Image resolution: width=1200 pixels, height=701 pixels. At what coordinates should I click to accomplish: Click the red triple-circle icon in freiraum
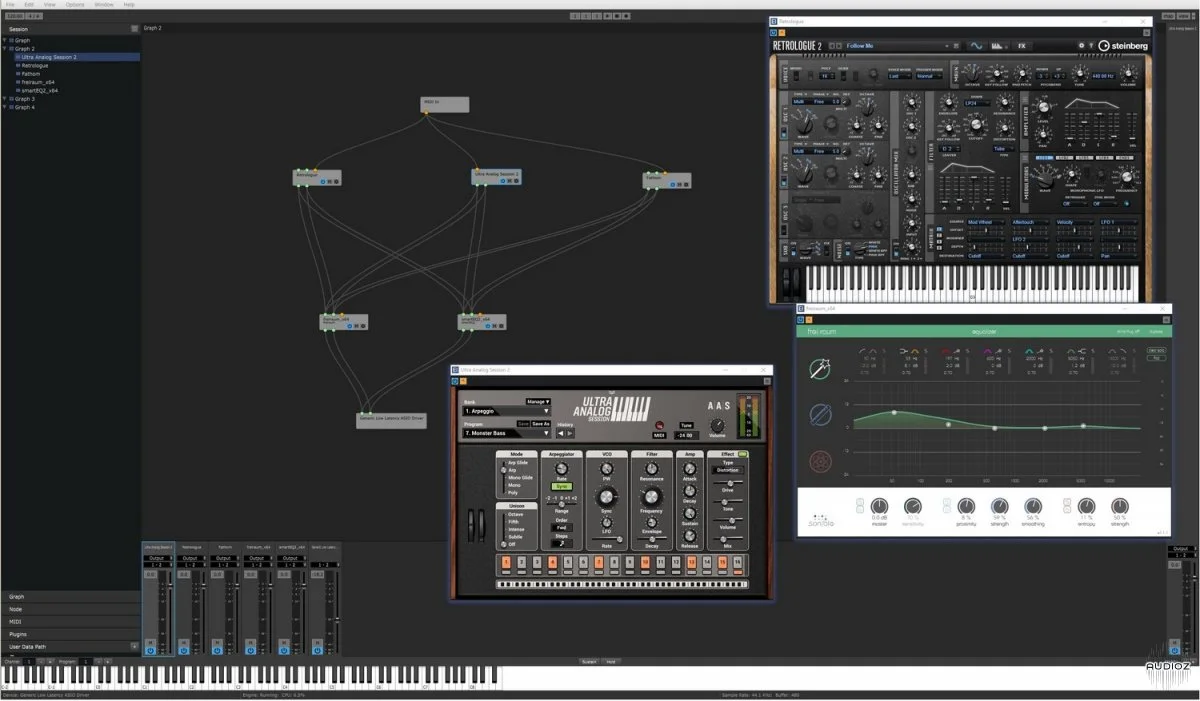click(820, 461)
